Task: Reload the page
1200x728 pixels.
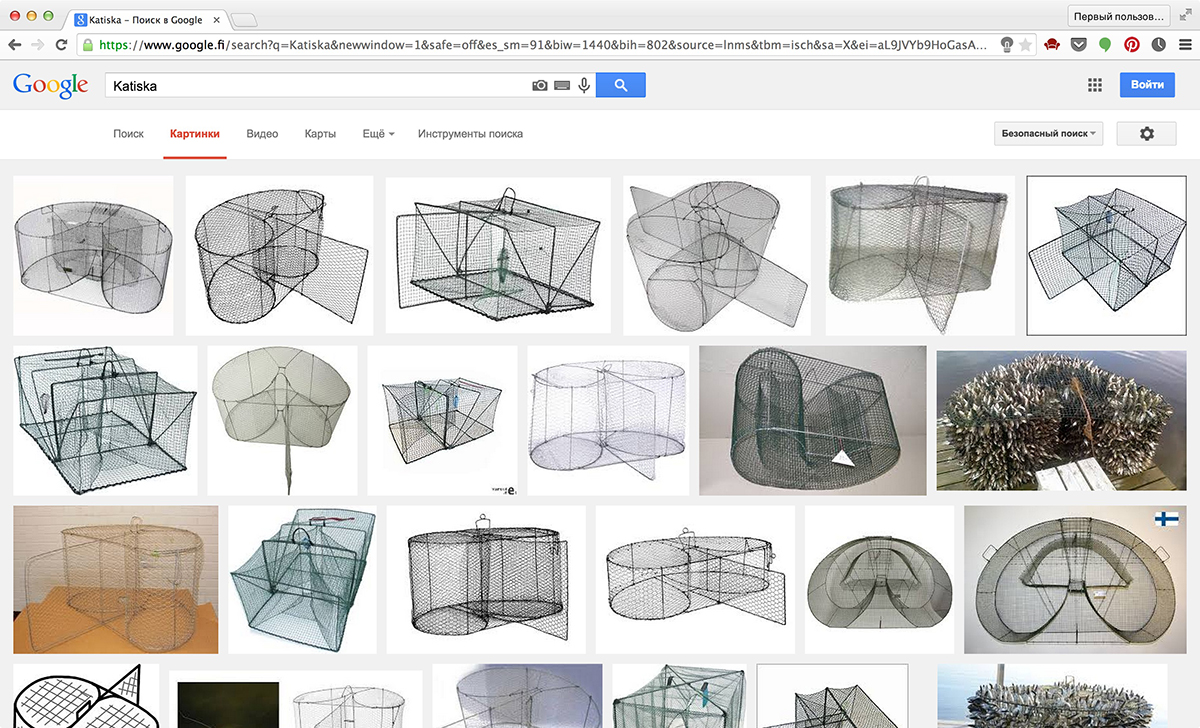Action: (62, 45)
